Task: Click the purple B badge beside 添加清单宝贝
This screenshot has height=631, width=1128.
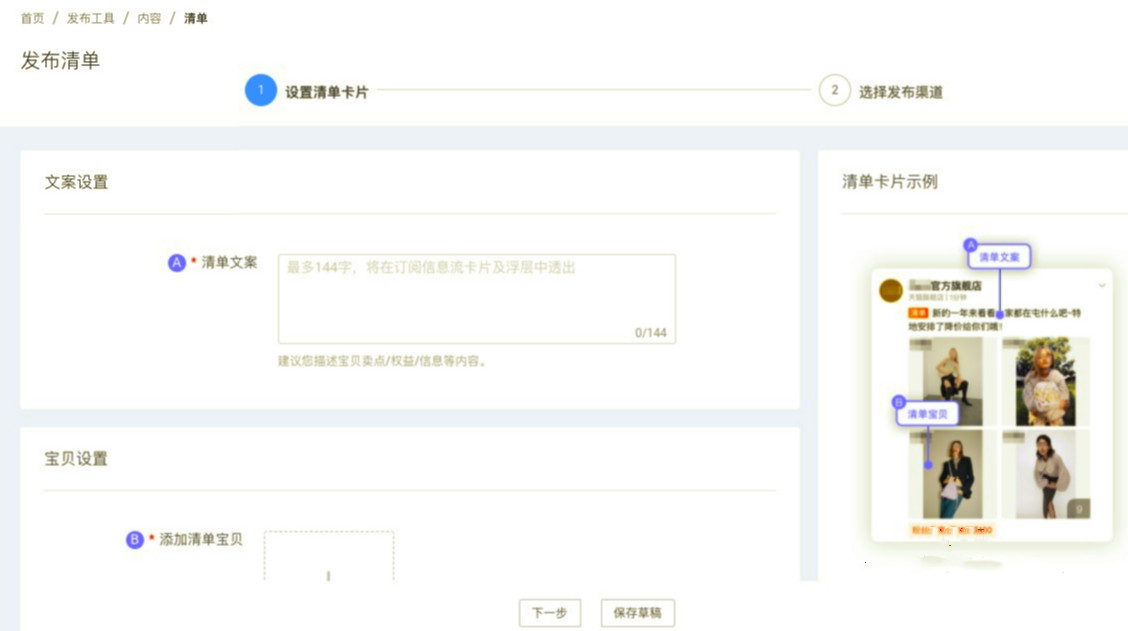Action: pyautogui.click(x=135, y=540)
